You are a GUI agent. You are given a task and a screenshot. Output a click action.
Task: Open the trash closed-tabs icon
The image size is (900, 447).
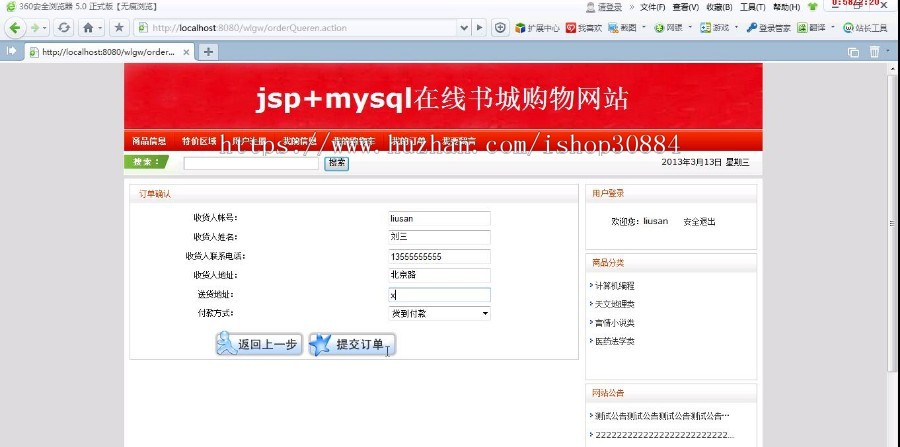coord(874,52)
